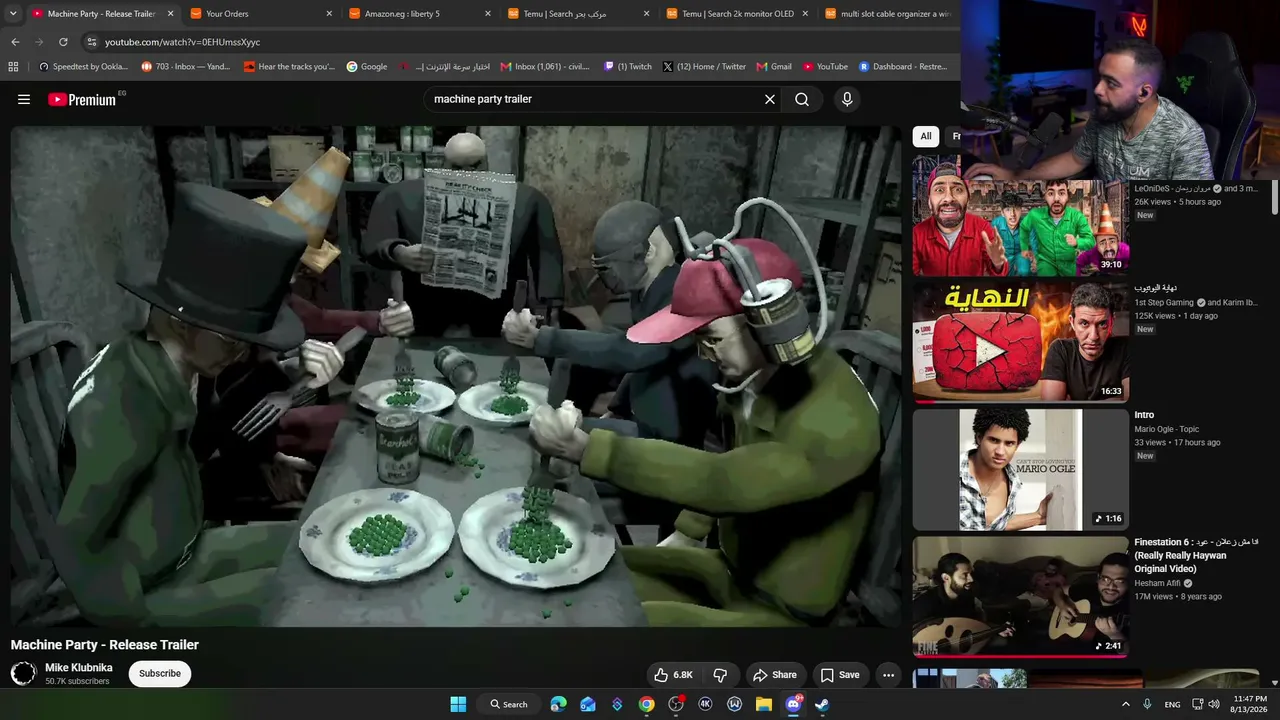Open Microsoft Edge from the taskbar
Viewport: 1280px width, 720px height.
(558, 704)
